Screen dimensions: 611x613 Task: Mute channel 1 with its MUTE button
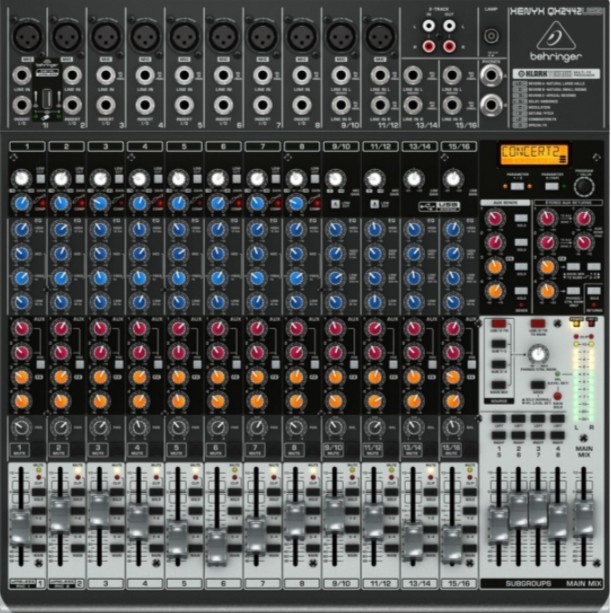point(20,450)
